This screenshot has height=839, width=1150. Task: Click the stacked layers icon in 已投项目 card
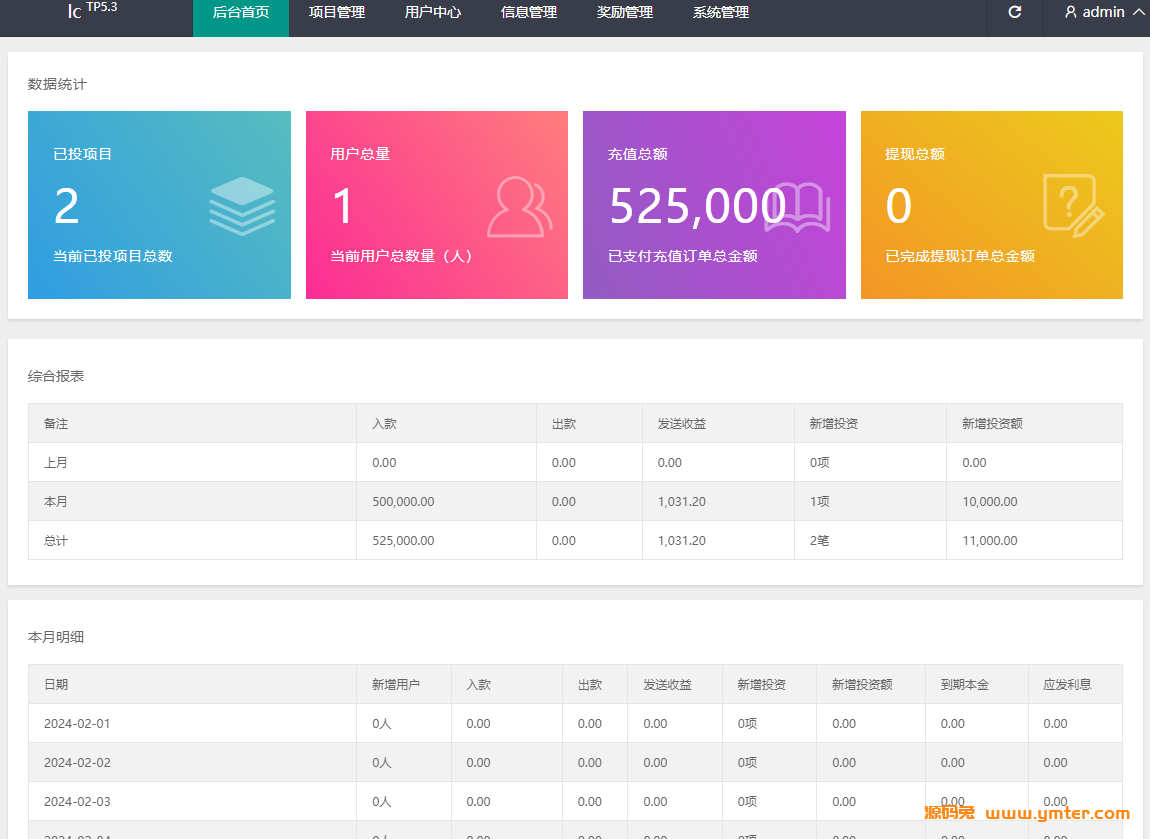tap(242, 206)
